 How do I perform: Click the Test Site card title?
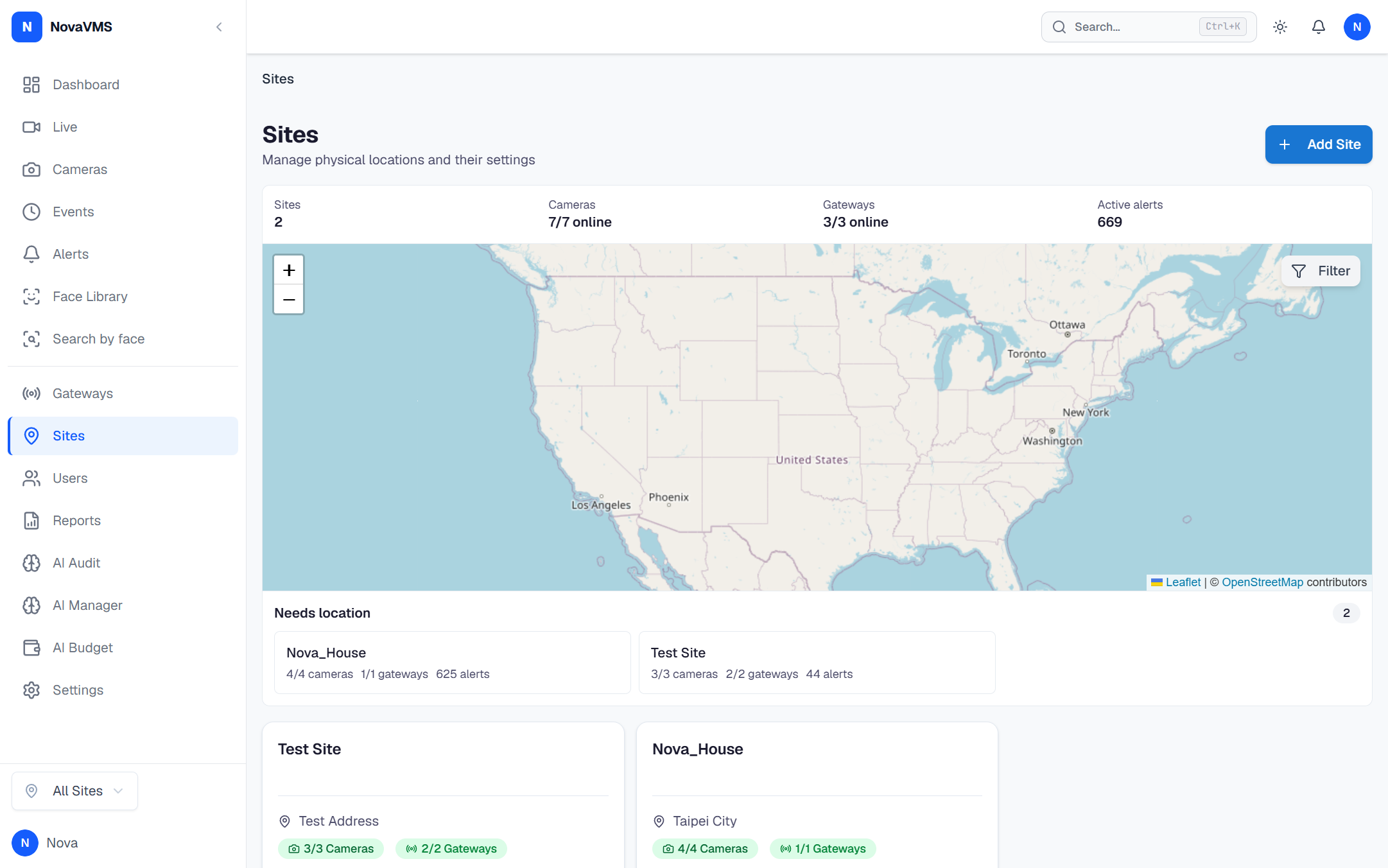[x=309, y=749]
